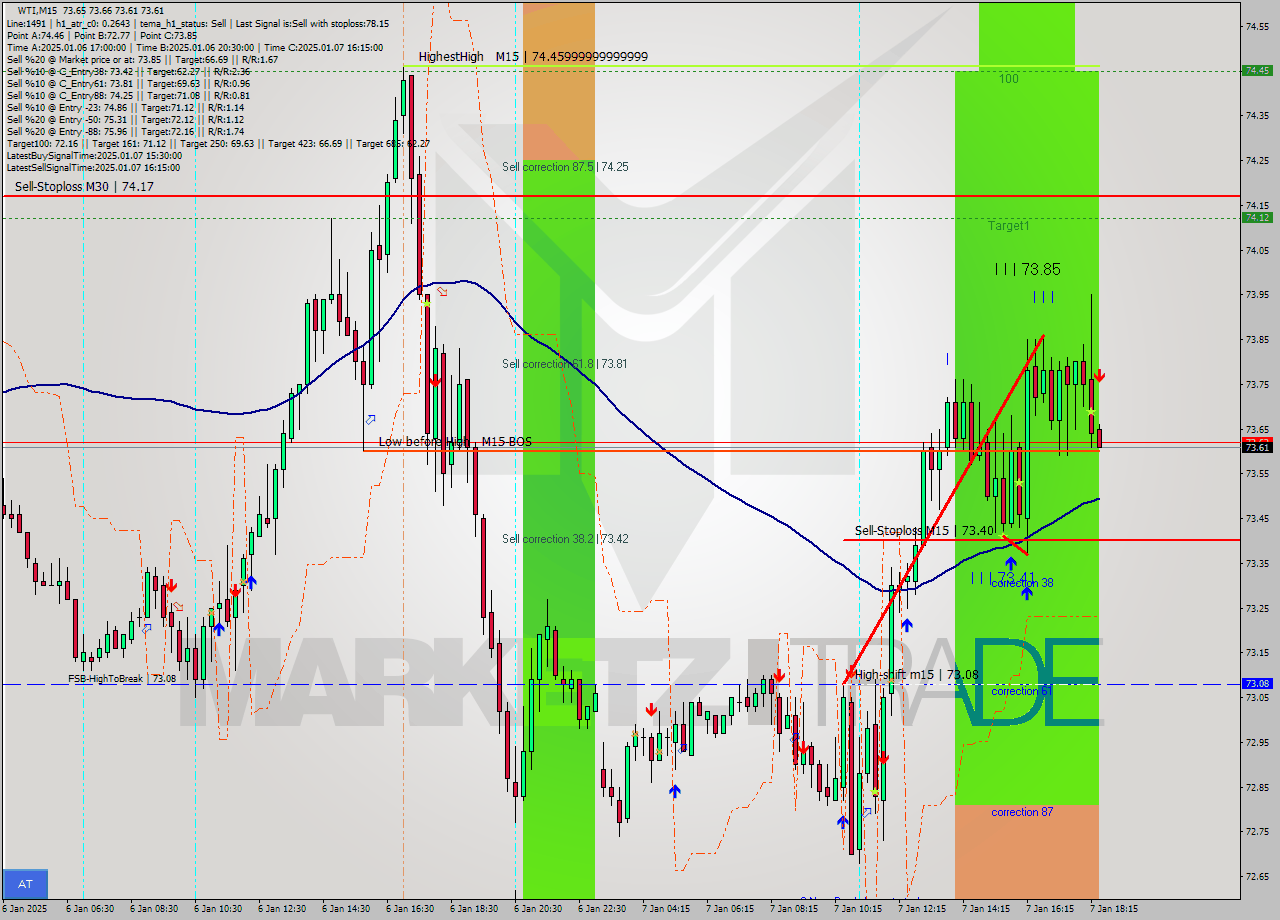Click the 'Sell-Stoploss M15 | 73.40' label
1280x920 pixels.
coord(924,531)
